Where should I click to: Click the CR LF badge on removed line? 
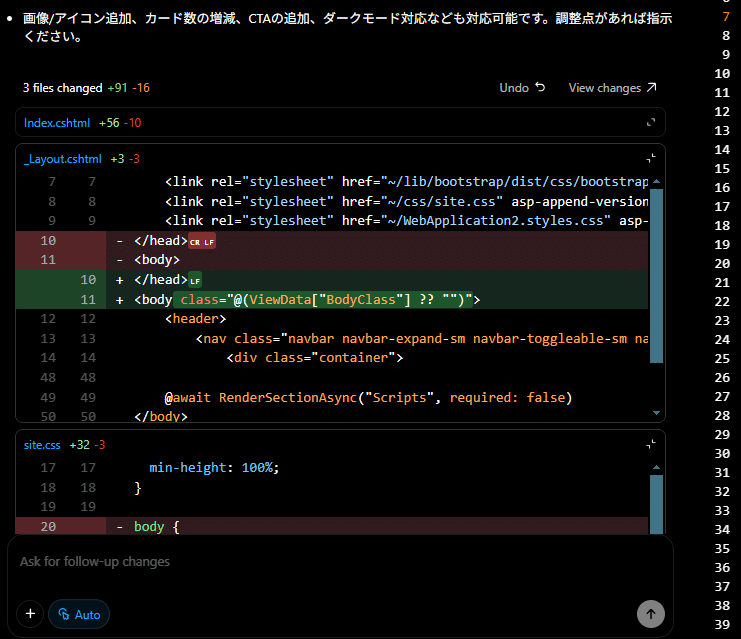click(x=202, y=242)
